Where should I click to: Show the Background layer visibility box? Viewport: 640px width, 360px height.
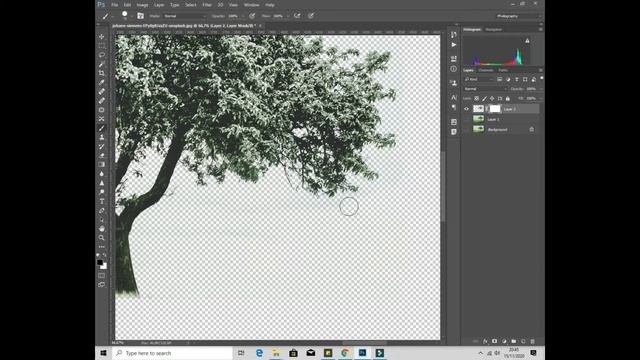point(467,129)
